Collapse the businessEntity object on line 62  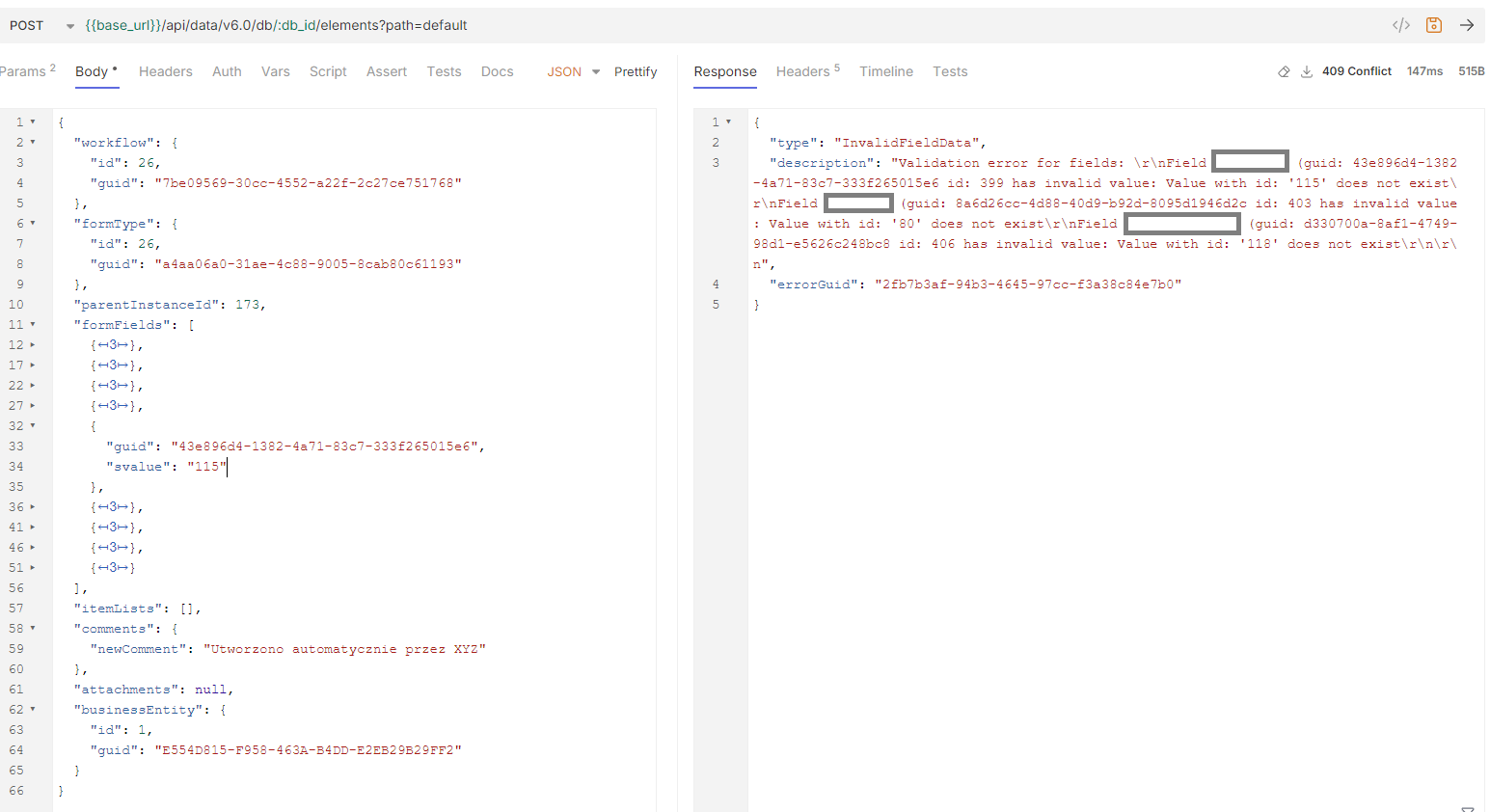point(33,709)
